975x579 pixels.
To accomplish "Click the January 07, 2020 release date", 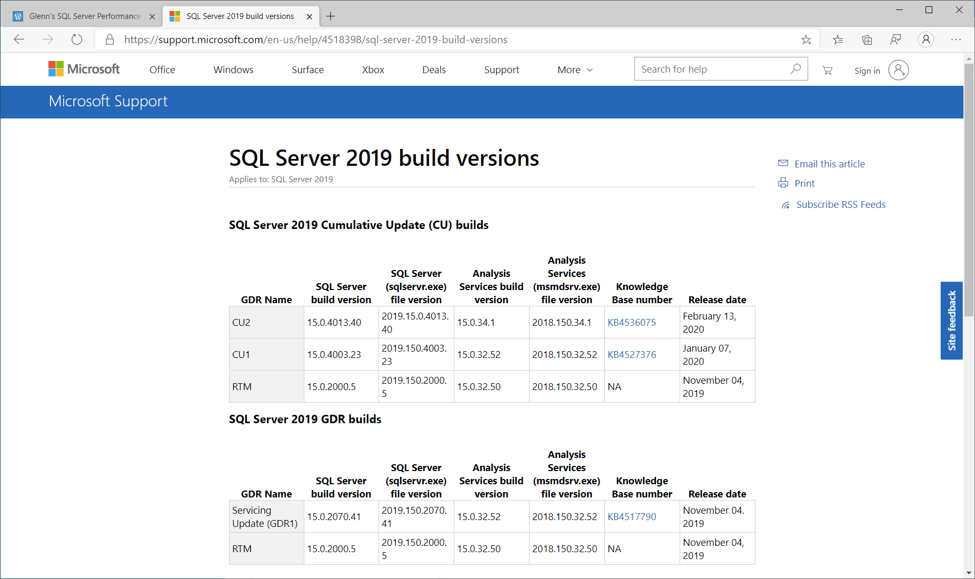I will coord(717,354).
